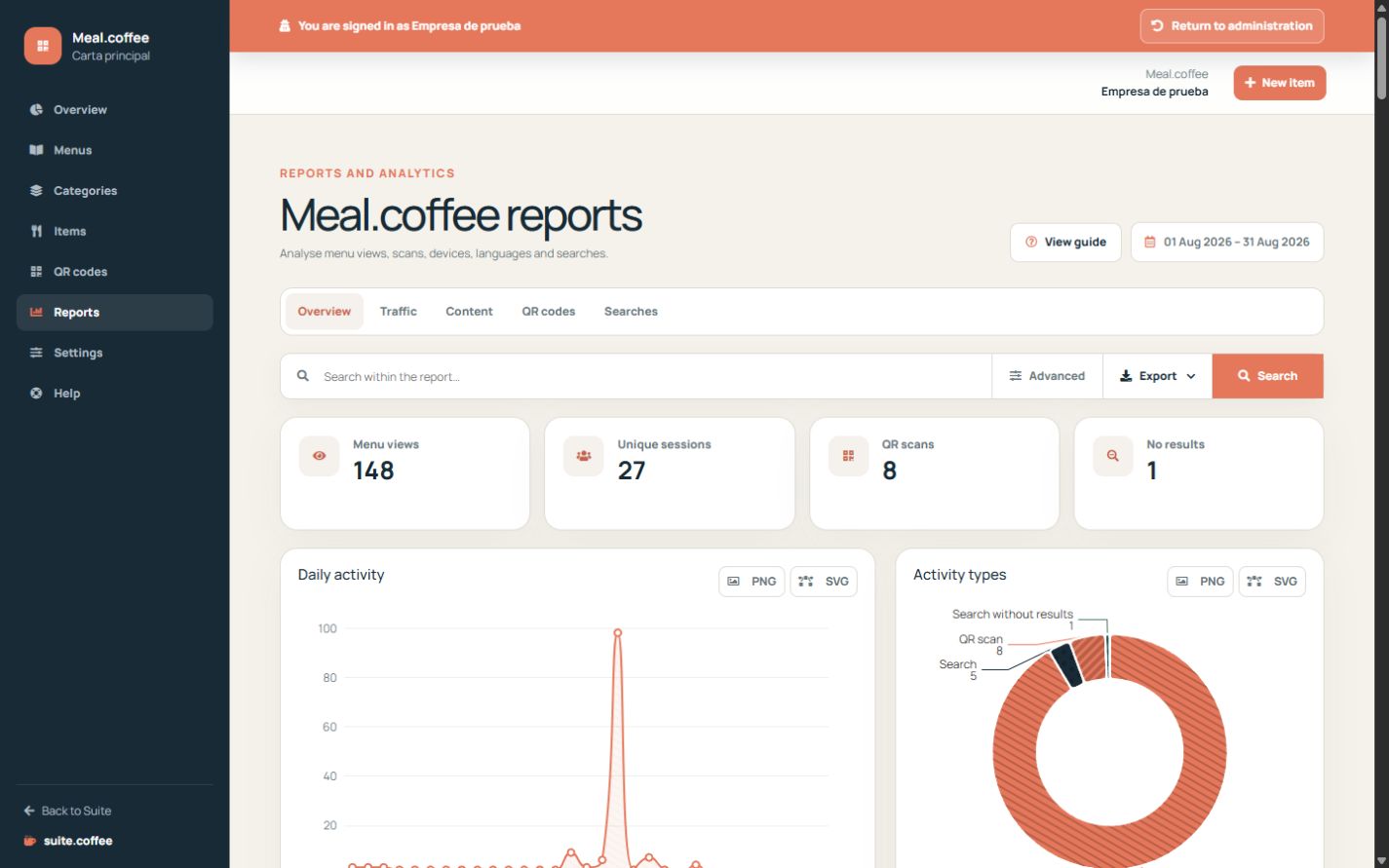Select Reports in the sidebar
Viewport: 1389px width, 868px height.
coord(115,313)
